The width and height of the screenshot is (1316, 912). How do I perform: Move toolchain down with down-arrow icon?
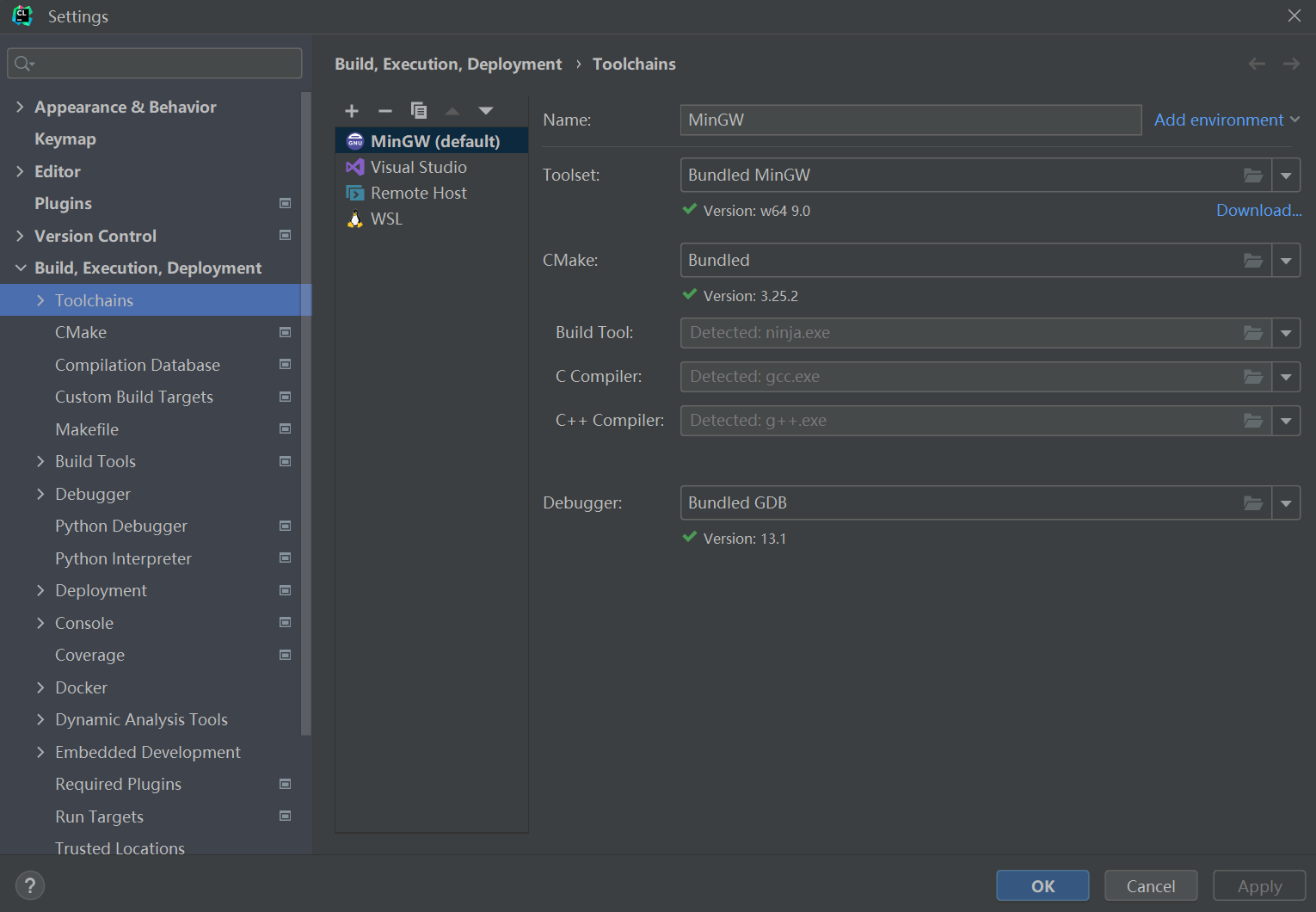coord(486,110)
